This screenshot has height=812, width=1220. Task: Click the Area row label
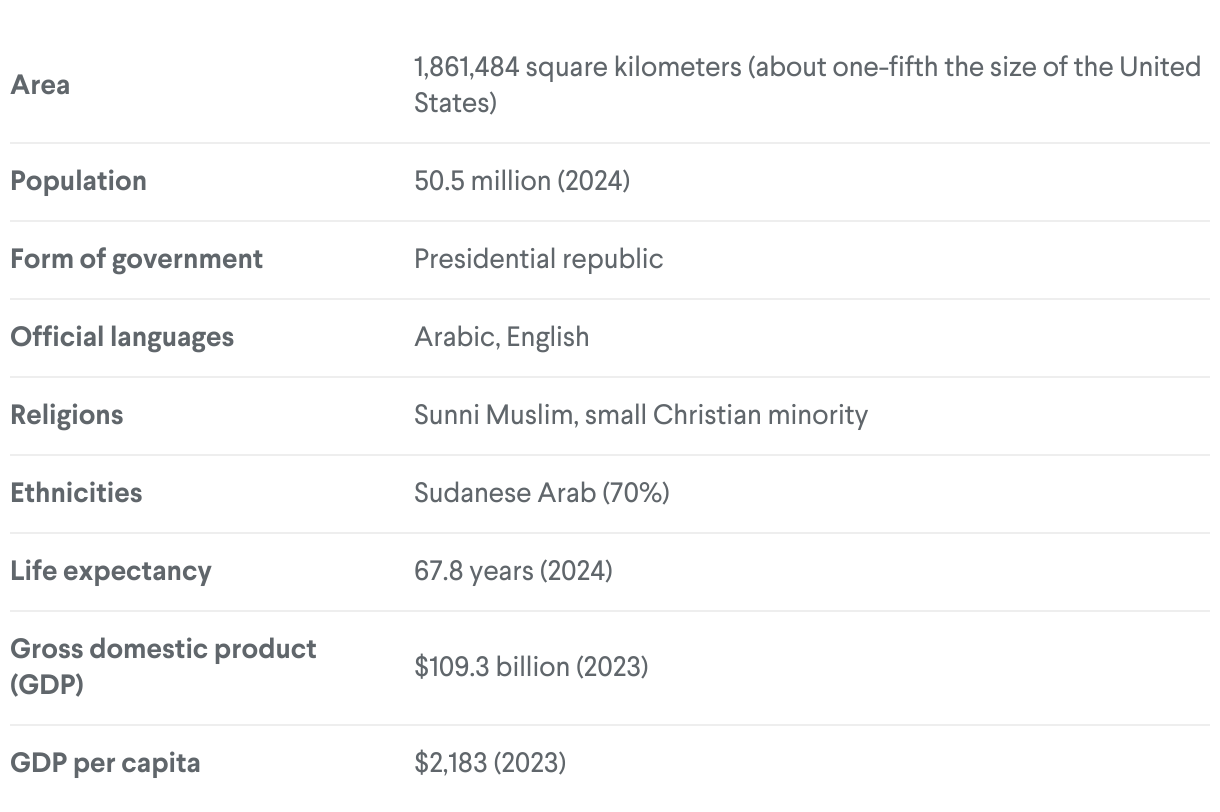(x=40, y=85)
